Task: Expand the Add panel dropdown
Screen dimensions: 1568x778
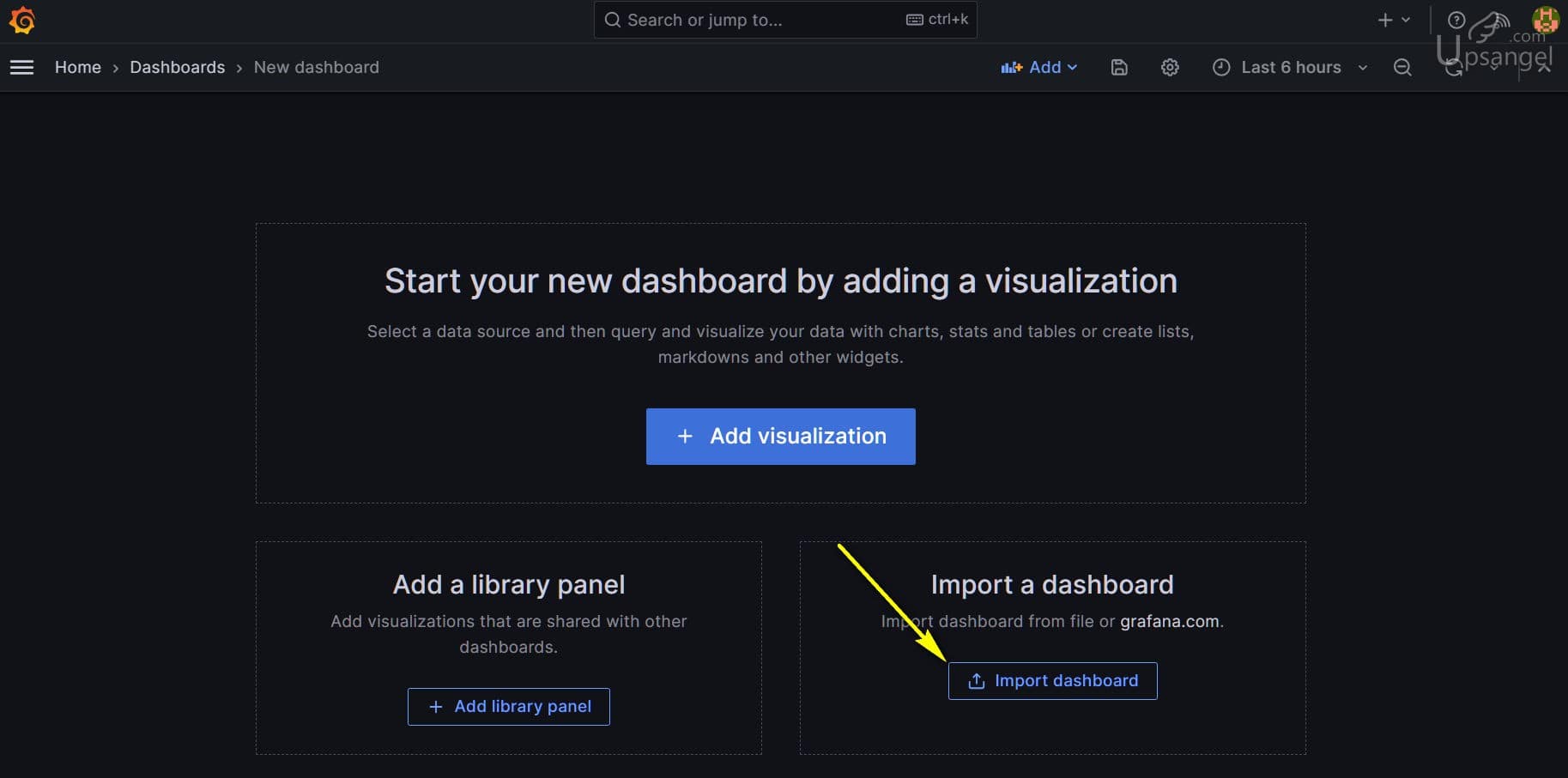Action: (1039, 67)
